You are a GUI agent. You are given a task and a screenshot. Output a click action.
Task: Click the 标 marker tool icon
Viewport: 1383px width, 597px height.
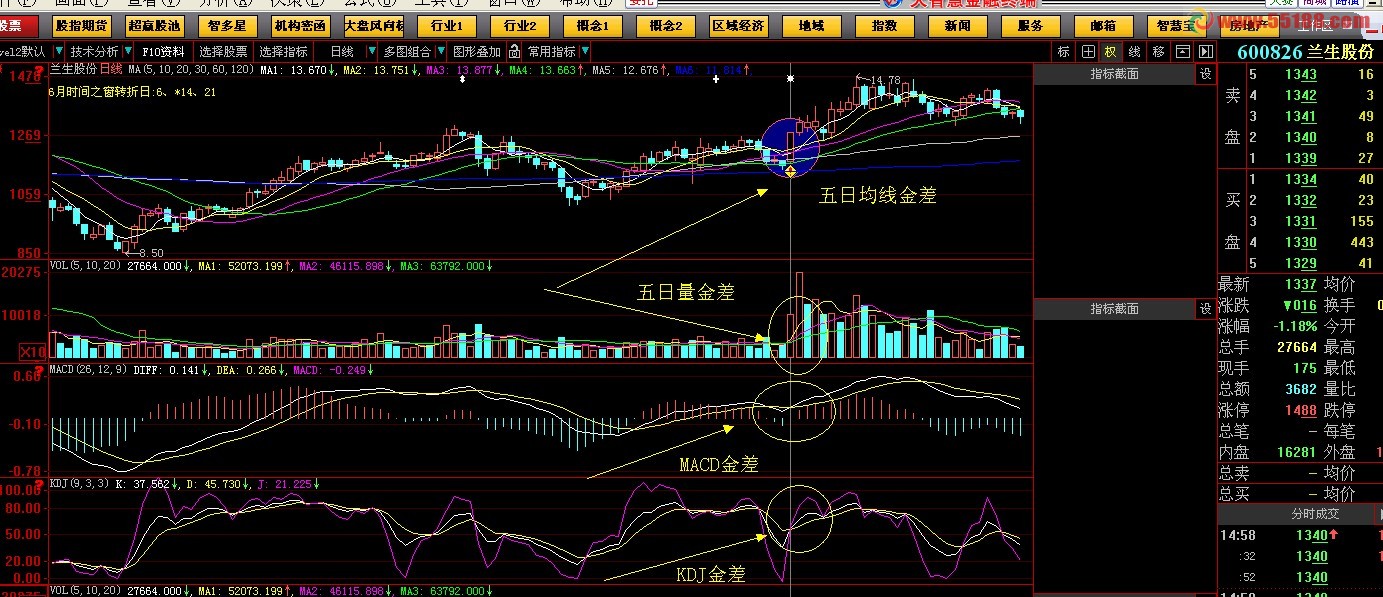click(x=1063, y=51)
